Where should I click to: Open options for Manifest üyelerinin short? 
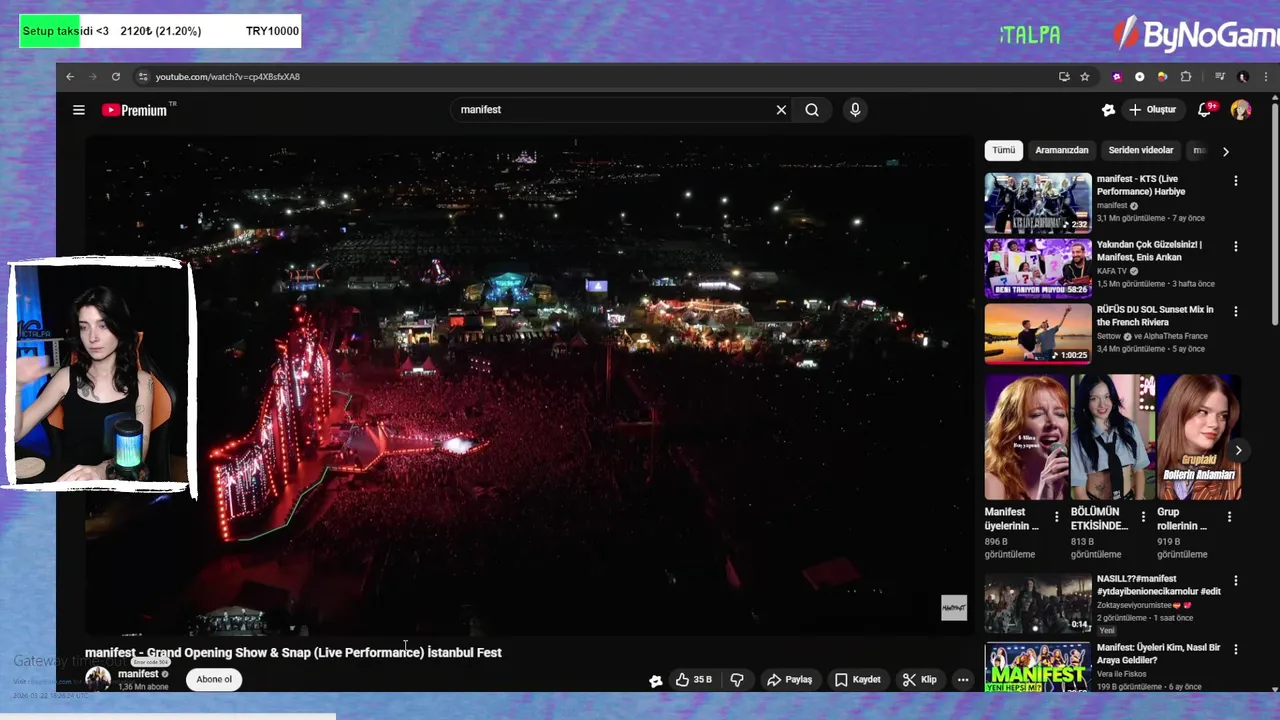coord(1057,517)
